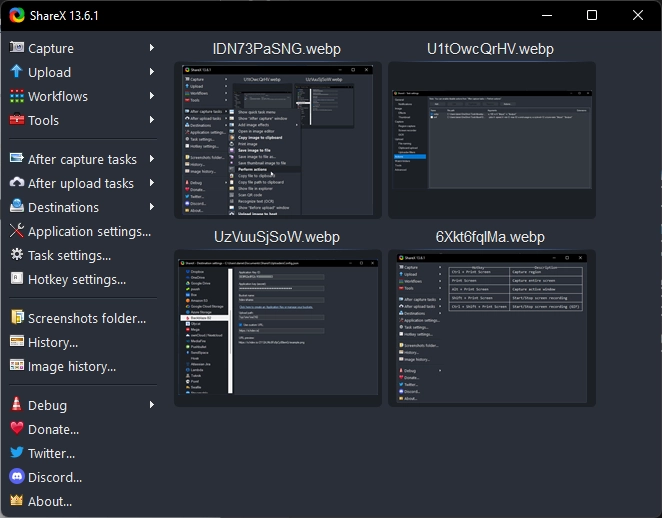662x518 pixels.
Task: Expand the Debug submenu arrow
Action: coord(152,405)
